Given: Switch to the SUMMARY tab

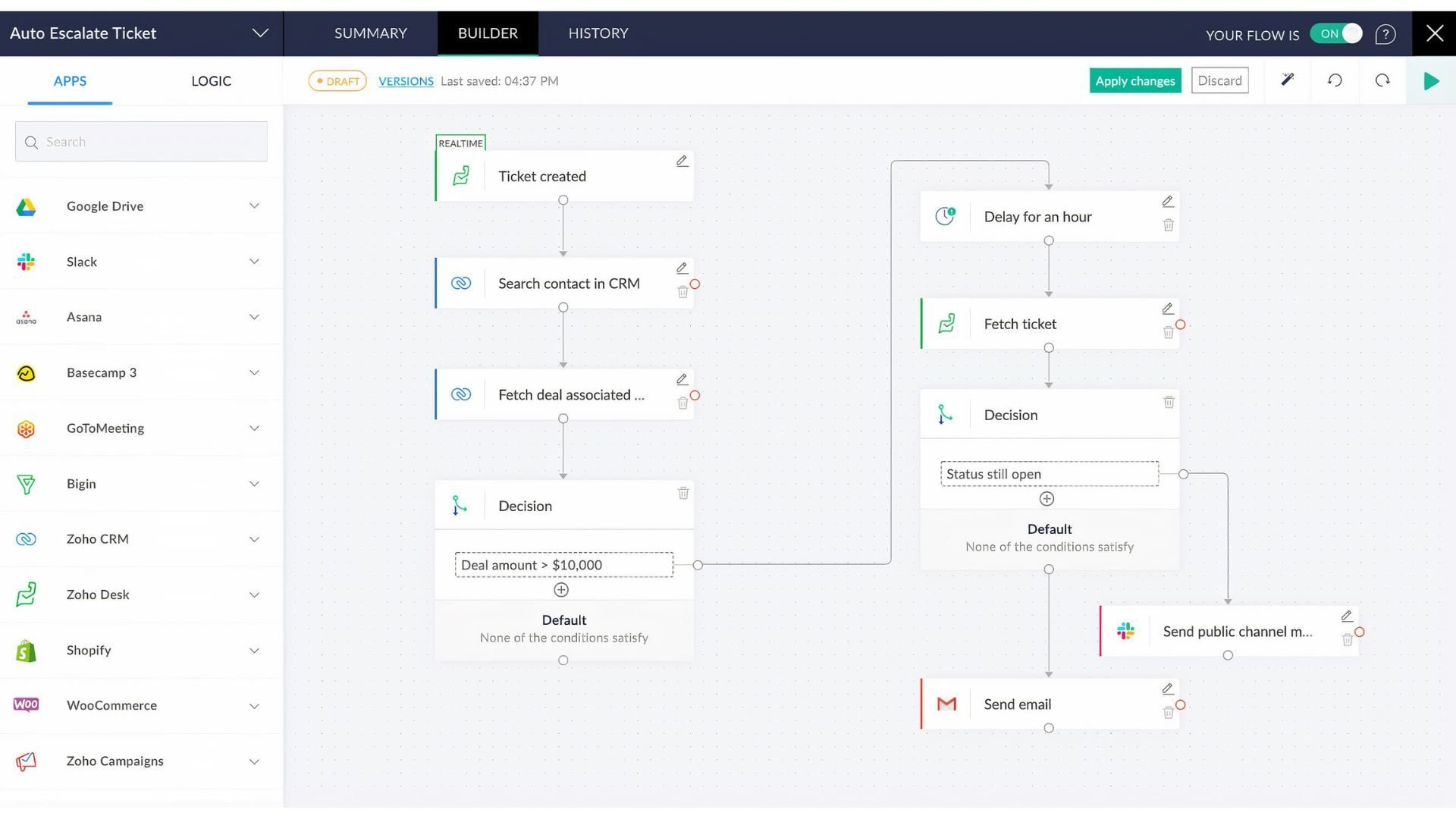Looking at the screenshot, I should pos(371,33).
